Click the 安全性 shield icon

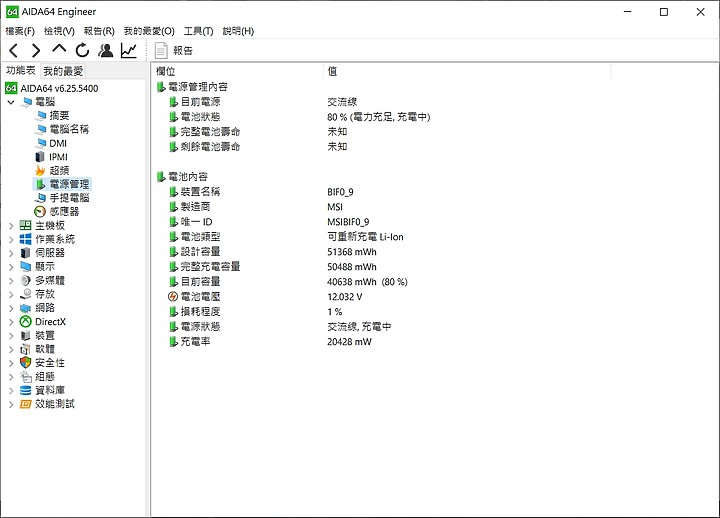[x=26, y=363]
